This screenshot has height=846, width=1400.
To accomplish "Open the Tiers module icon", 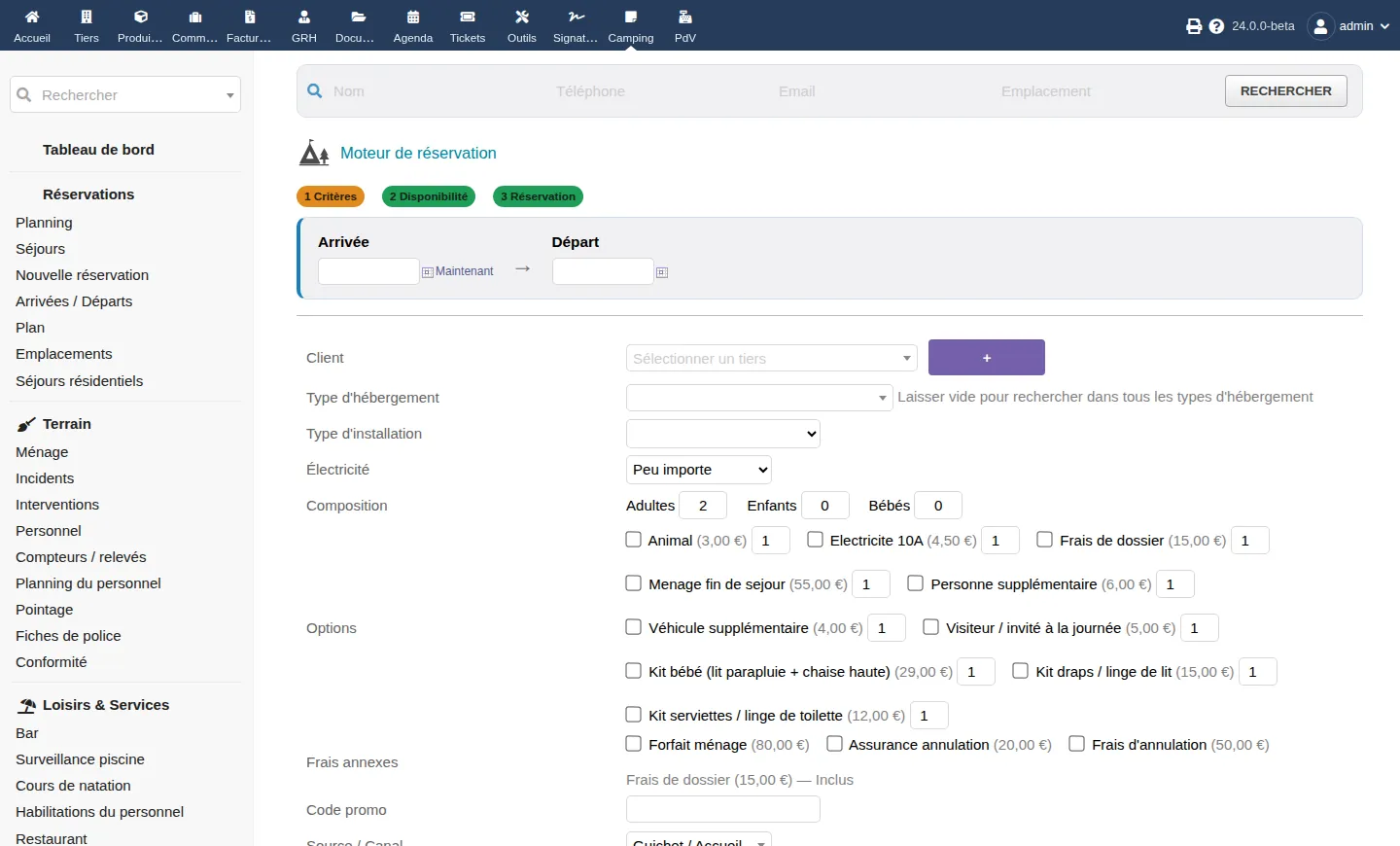I will point(87,17).
